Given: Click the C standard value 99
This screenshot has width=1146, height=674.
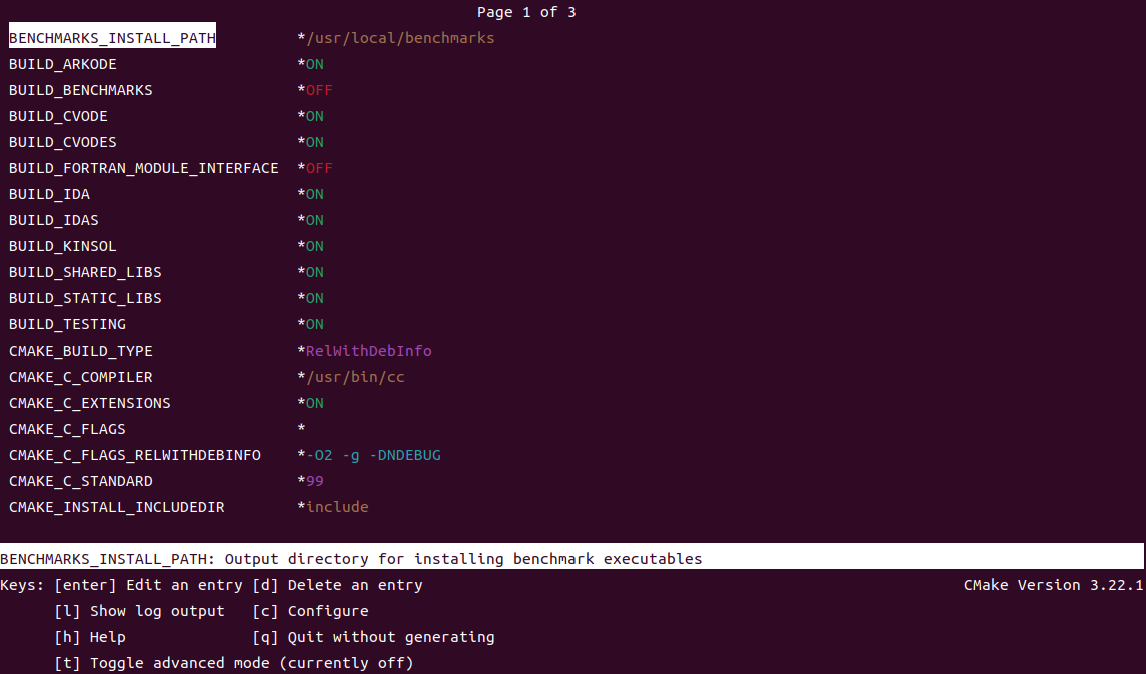Looking at the screenshot, I should click(x=314, y=481).
